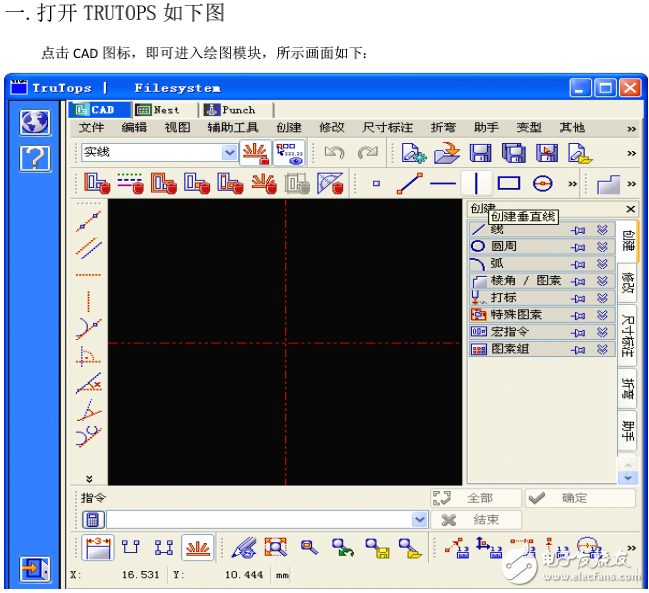The width and height of the screenshot is (649, 593).
Task: Expand the 弧 row chevron
Action: 602,264
